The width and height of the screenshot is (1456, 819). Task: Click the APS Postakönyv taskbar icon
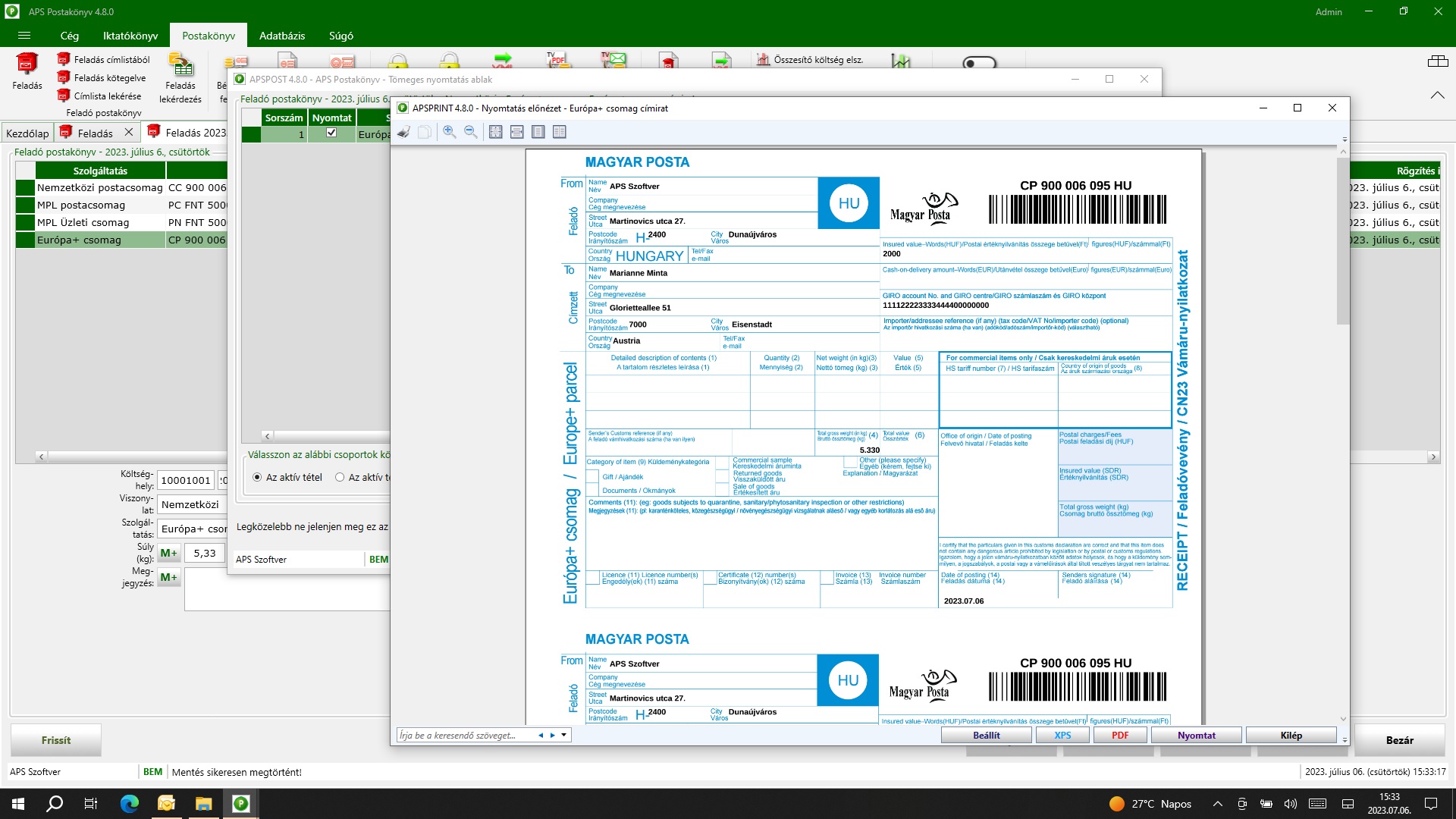click(x=241, y=804)
